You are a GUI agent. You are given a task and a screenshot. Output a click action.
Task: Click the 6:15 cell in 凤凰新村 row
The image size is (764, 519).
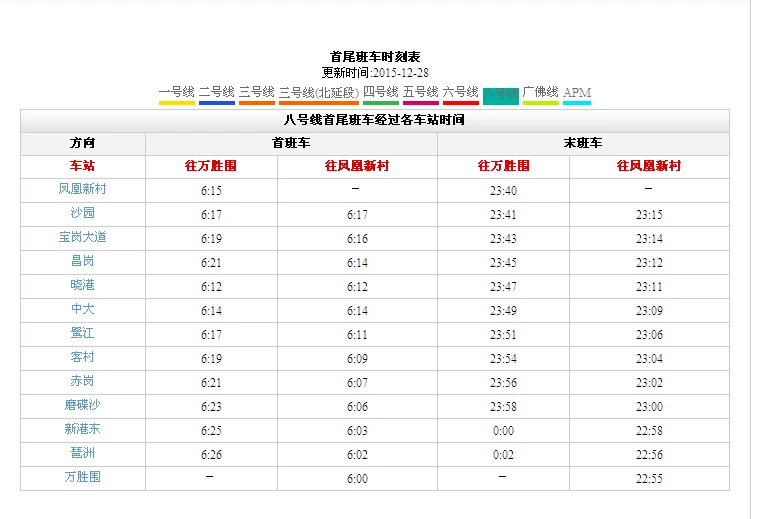[x=211, y=191]
